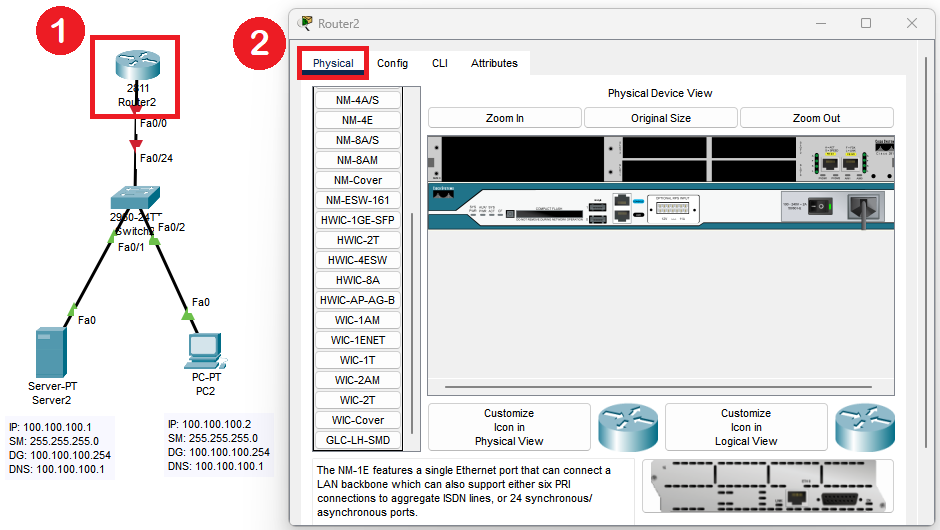This screenshot has width=940, height=530.
Task: Select the NM-4E module
Action: coord(358,120)
